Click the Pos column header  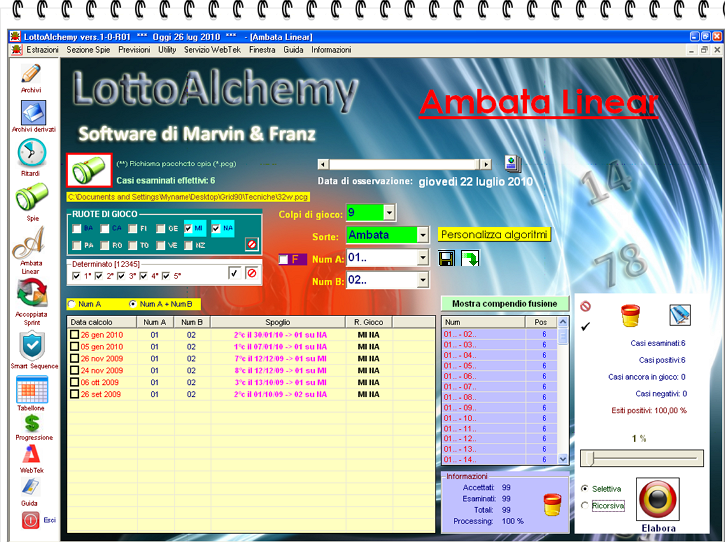coord(541,322)
